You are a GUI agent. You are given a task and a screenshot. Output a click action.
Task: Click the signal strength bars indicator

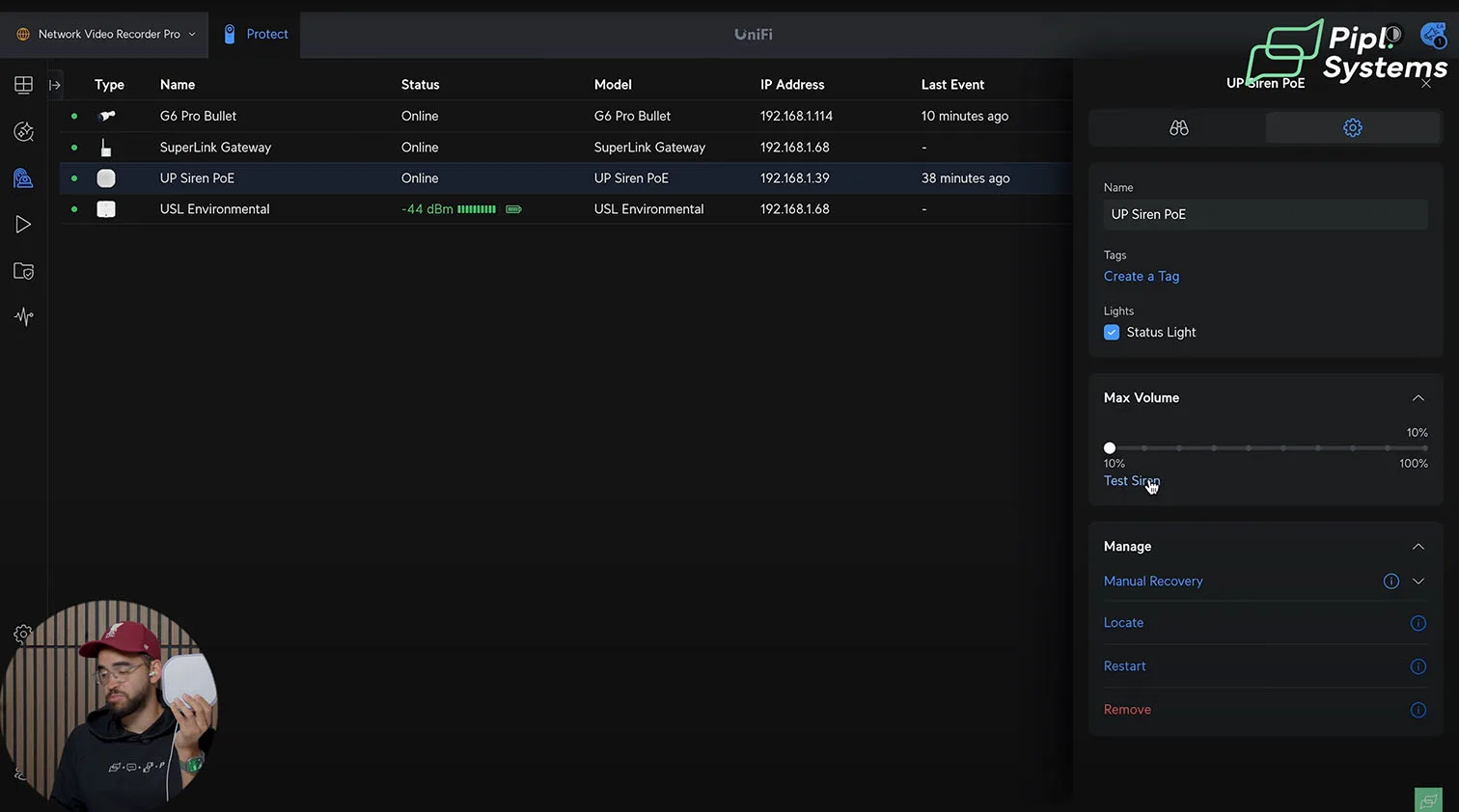477,209
